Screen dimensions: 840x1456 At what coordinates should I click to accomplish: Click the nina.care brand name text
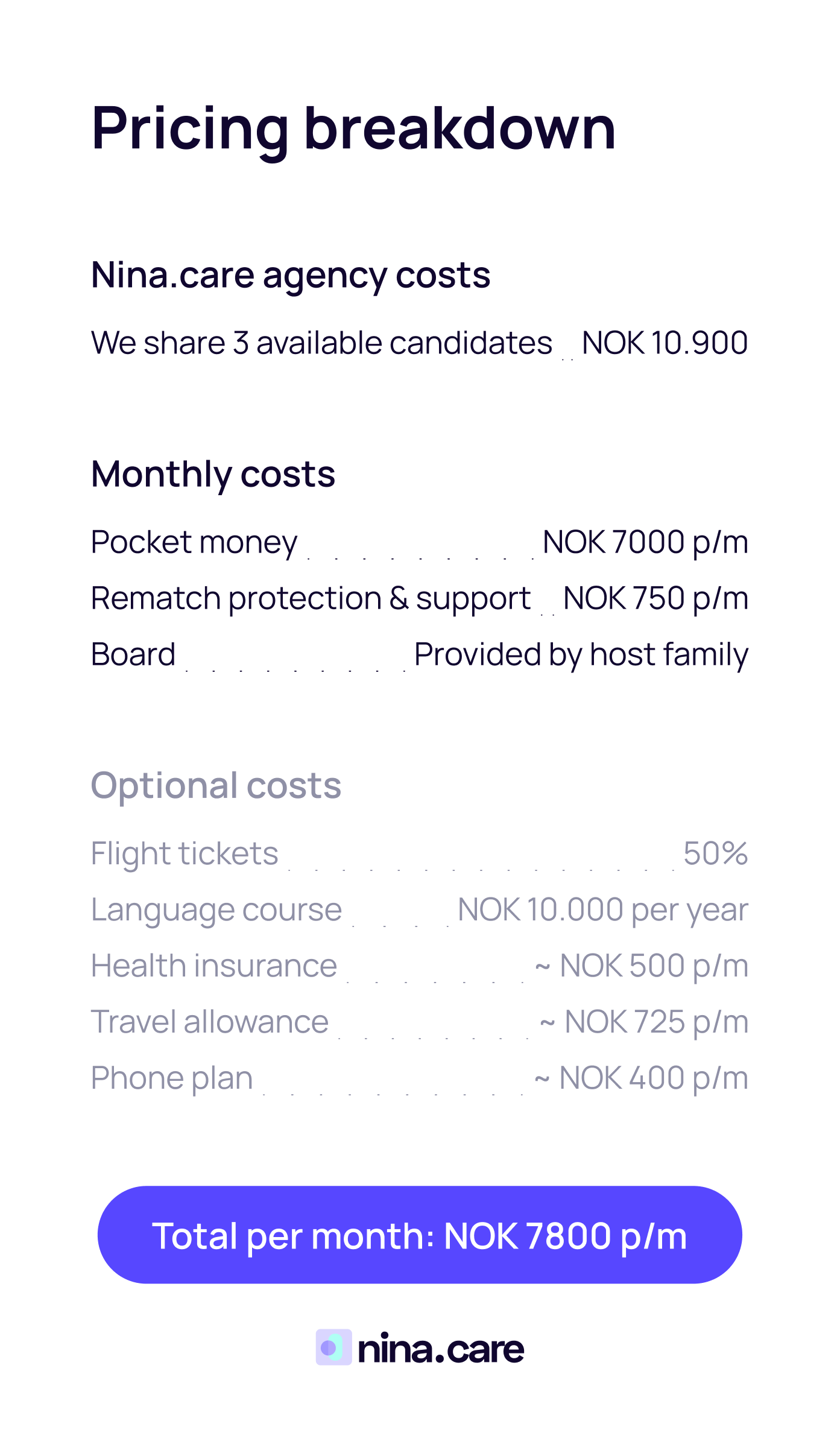coord(441,1349)
